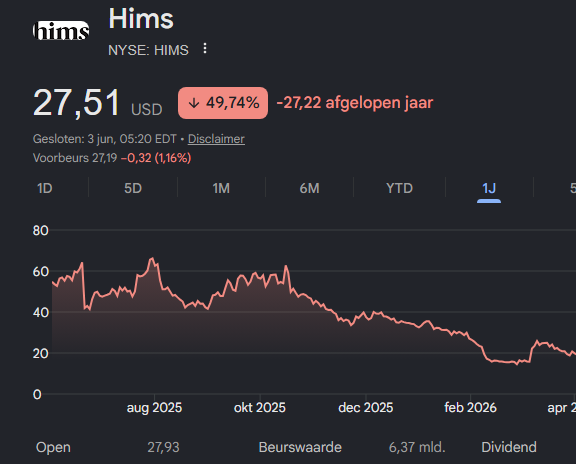
Task: Select the 1J one-year tab
Action: pos(489,188)
